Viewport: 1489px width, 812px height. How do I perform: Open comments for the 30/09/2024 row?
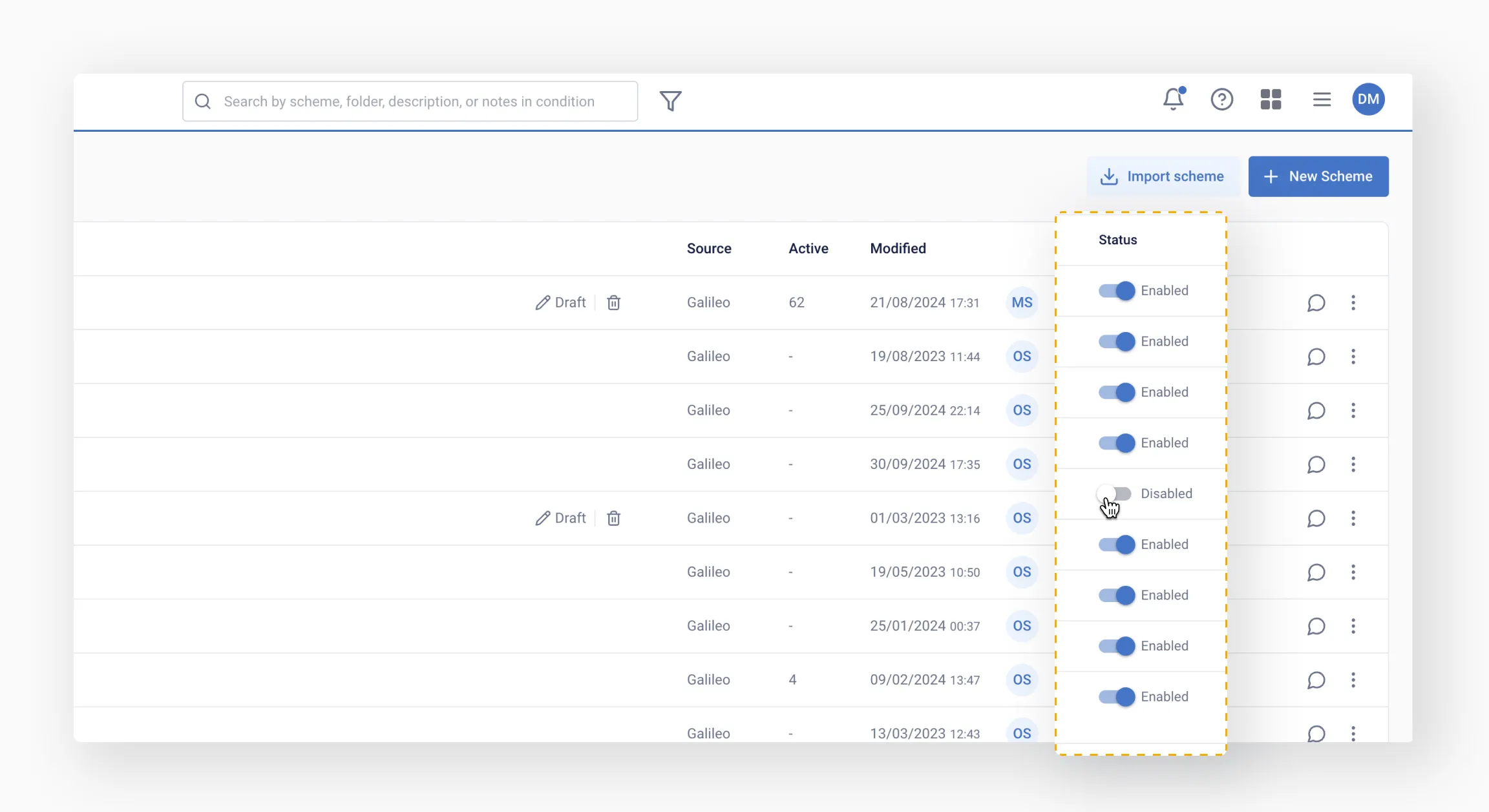point(1316,464)
